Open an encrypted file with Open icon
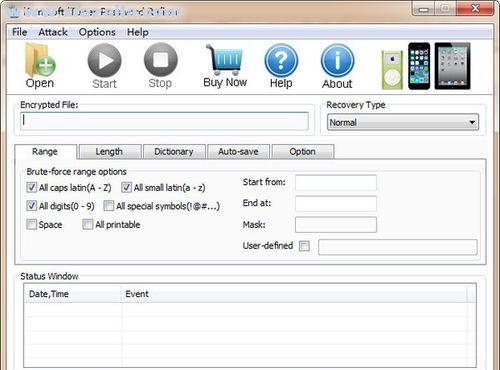 coord(40,65)
